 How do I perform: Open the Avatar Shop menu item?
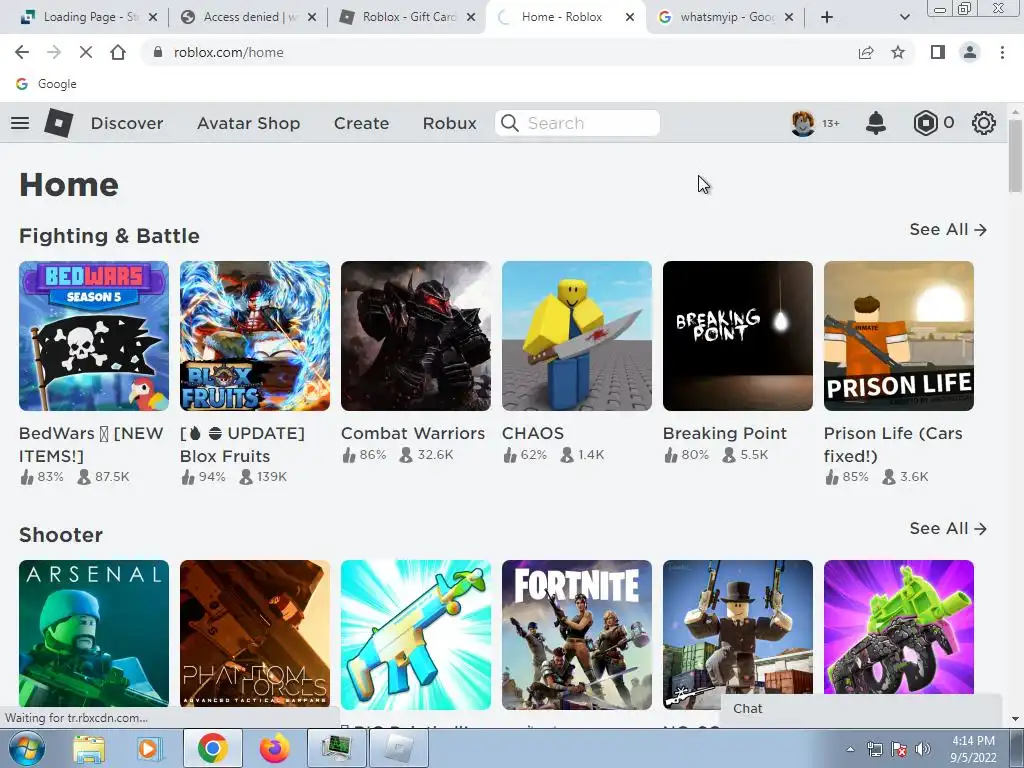coord(248,123)
